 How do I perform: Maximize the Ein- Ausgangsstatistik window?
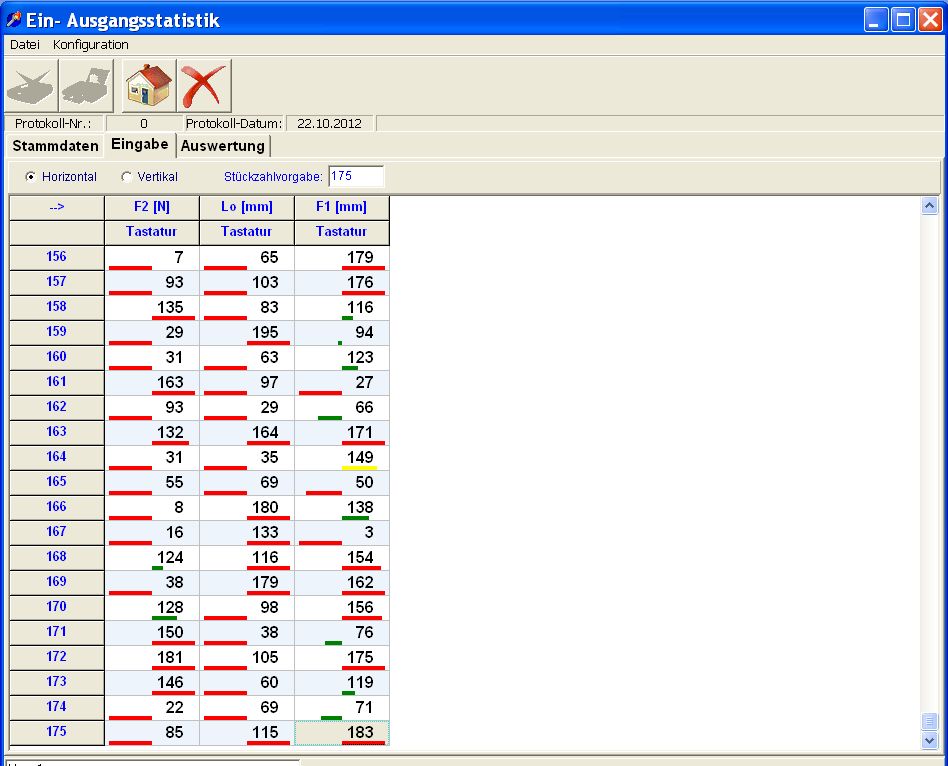pos(903,20)
